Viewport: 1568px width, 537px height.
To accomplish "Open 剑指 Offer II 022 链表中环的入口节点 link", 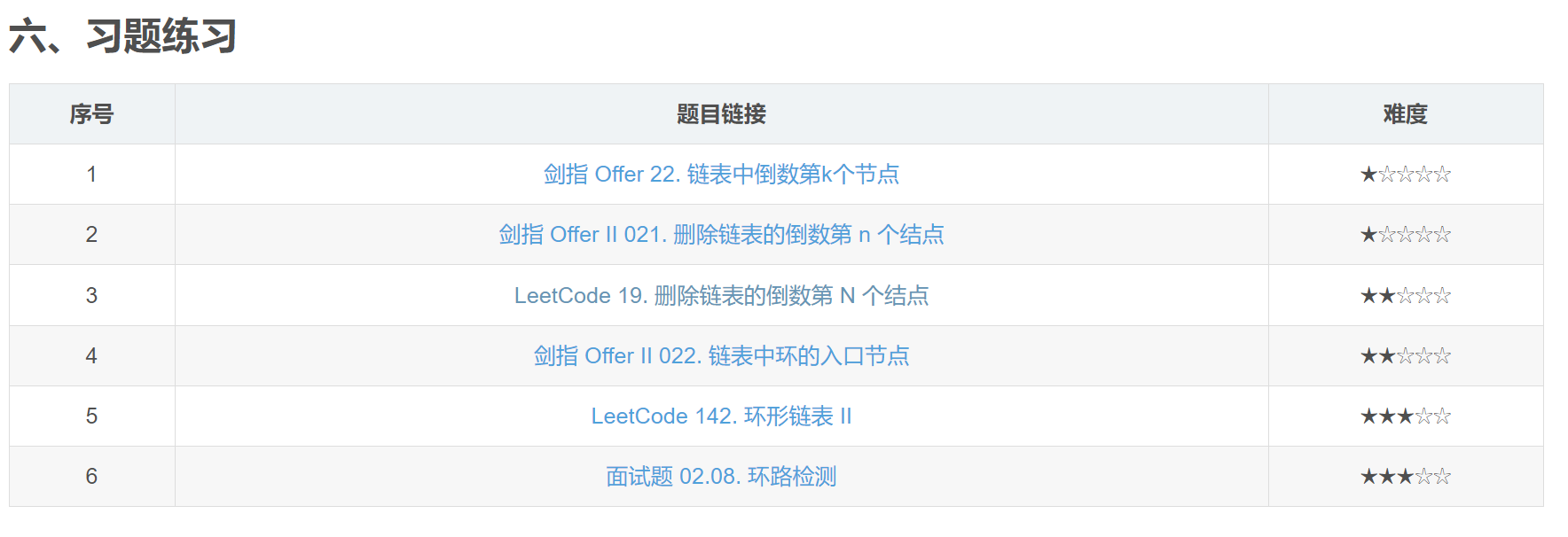I will pos(721,355).
